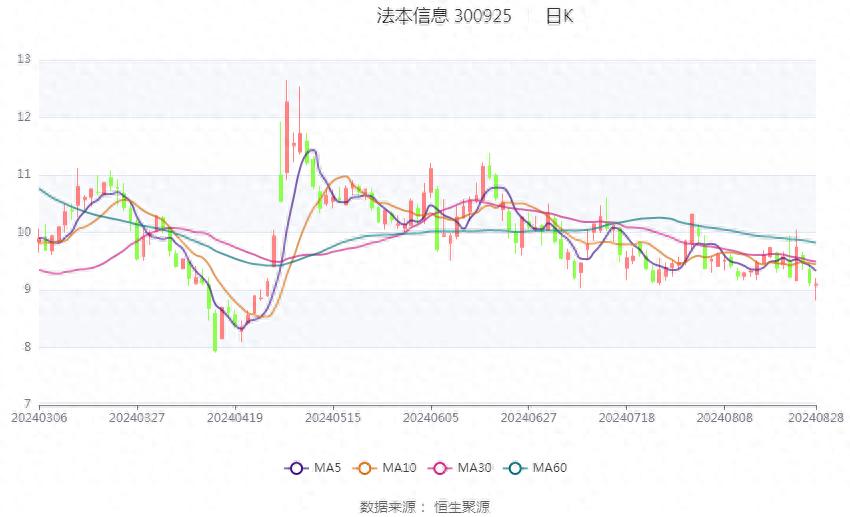This screenshot has width=850, height=517.
Task: Click y-axis value label 12
Action: pos(24,117)
